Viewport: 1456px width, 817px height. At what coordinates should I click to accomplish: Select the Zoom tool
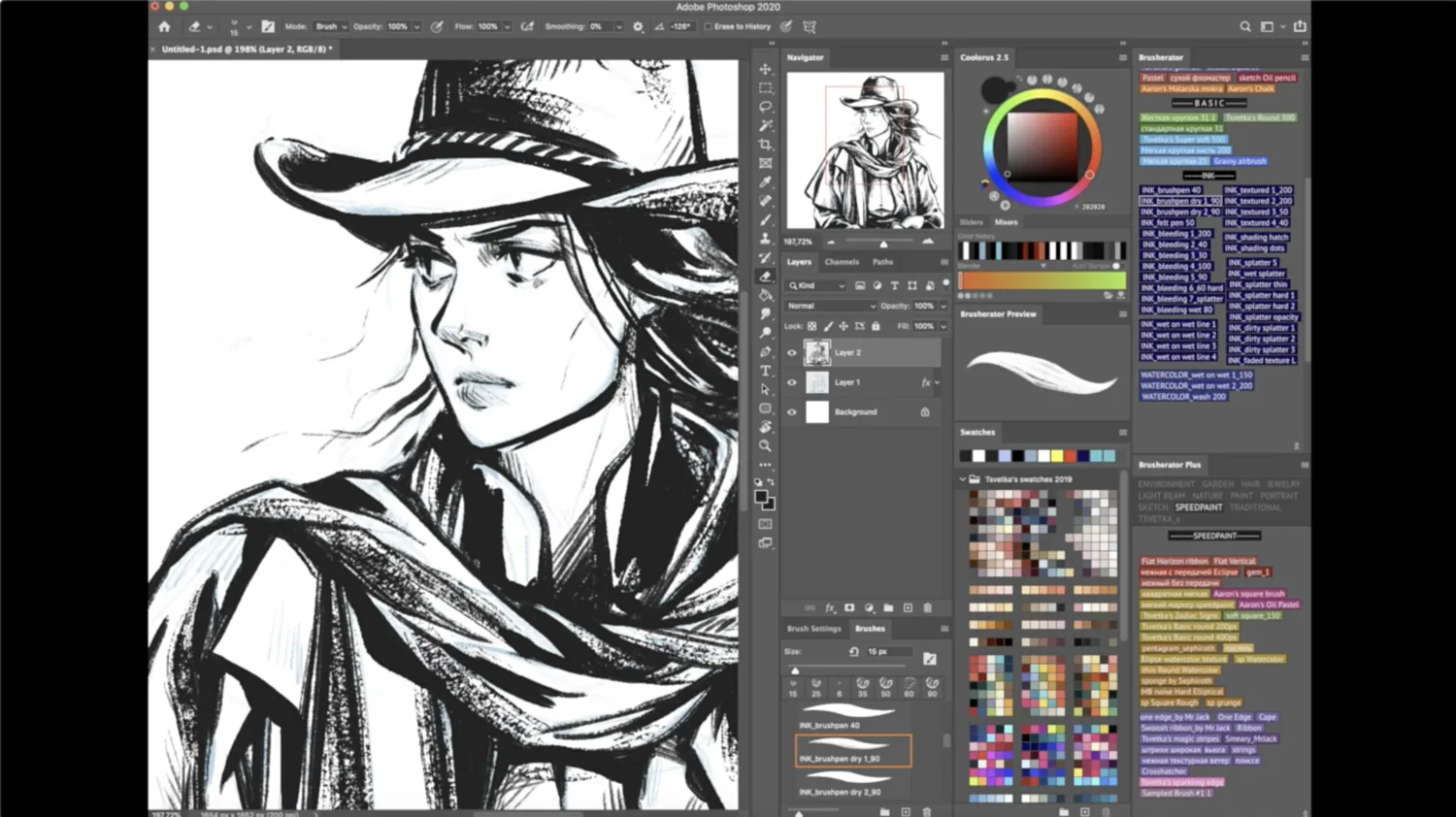point(765,446)
